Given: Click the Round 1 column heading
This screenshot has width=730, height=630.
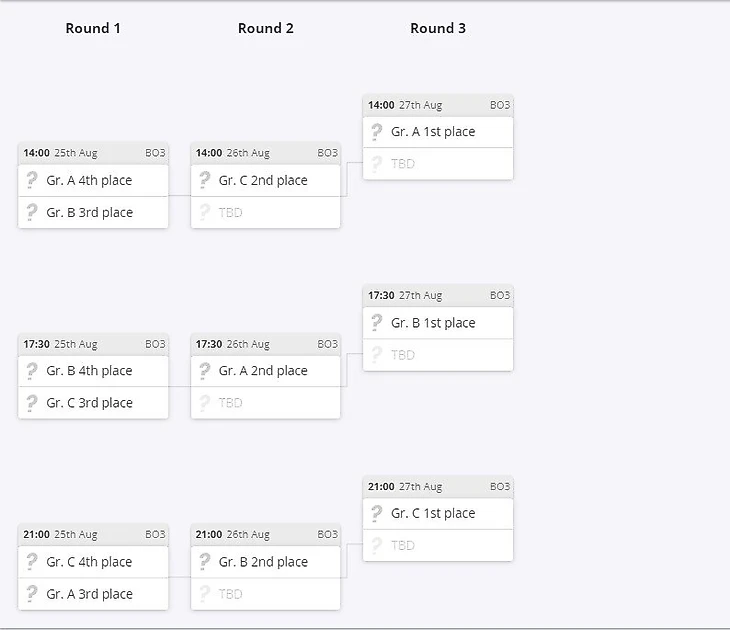Looking at the screenshot, I should coord(93,28).
